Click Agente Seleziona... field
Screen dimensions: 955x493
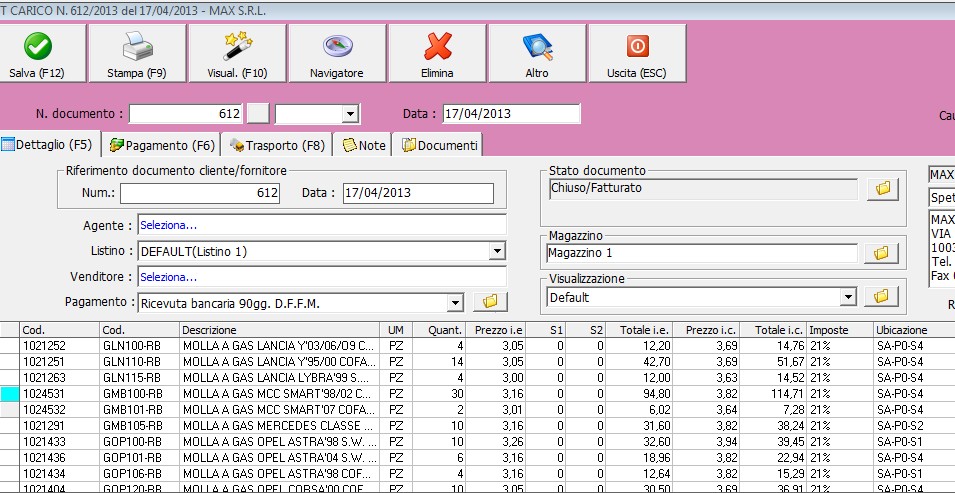[322, 225]
